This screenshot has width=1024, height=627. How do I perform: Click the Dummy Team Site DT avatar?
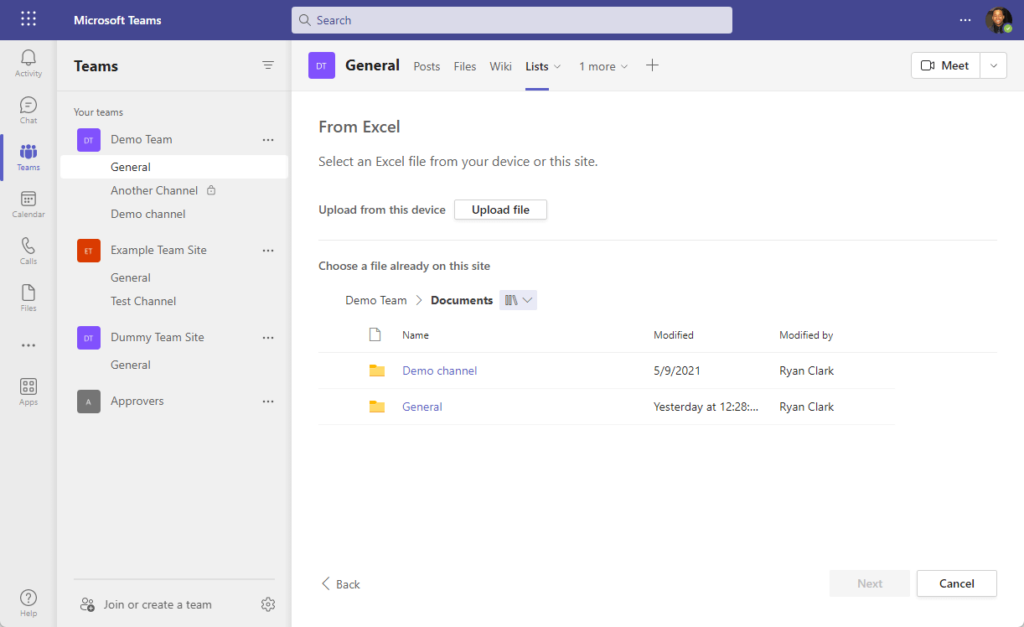click(89, 338)
